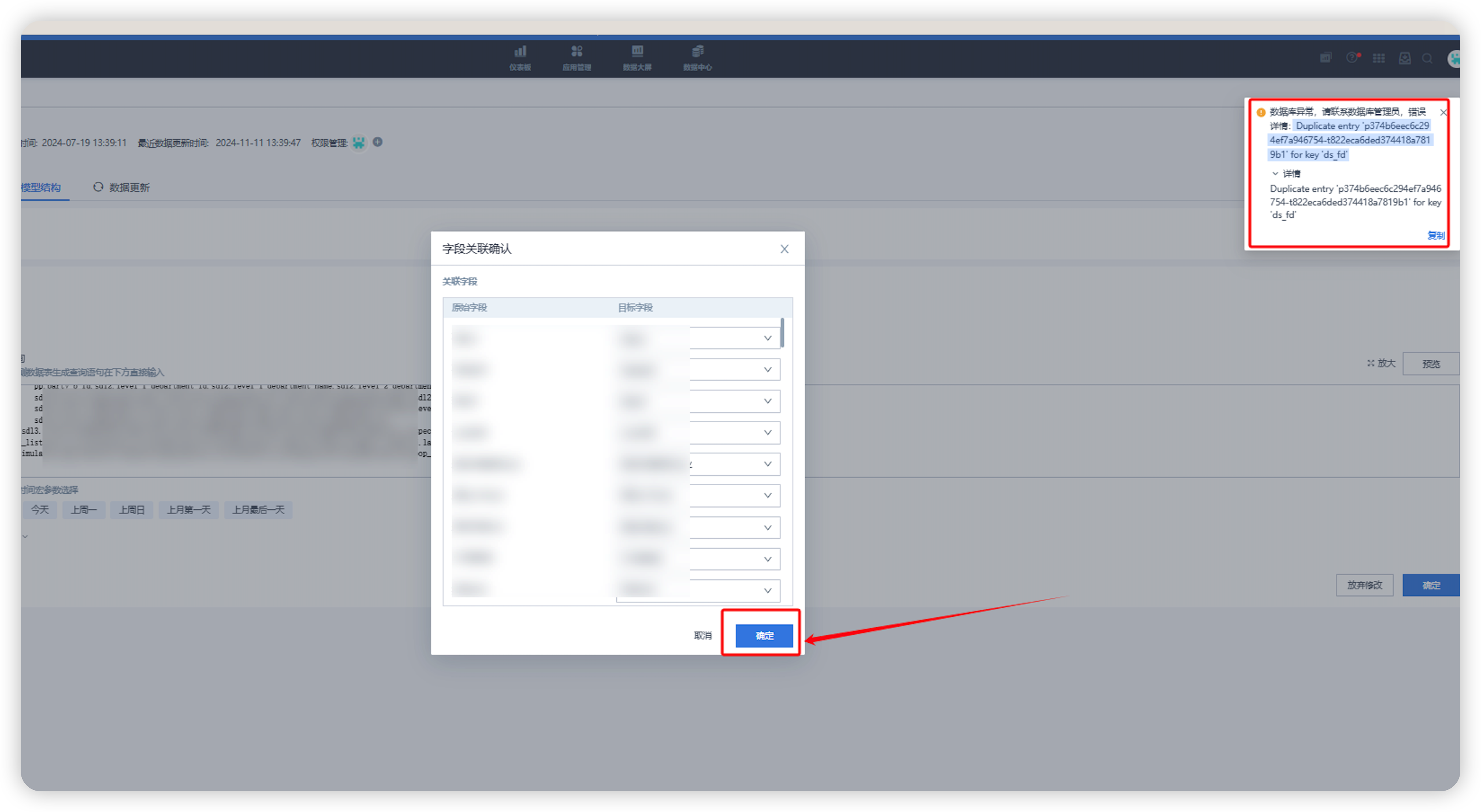1481x812 pixels.
Task: Click the page-level 确定 button at right
Action: (1430, 584)
